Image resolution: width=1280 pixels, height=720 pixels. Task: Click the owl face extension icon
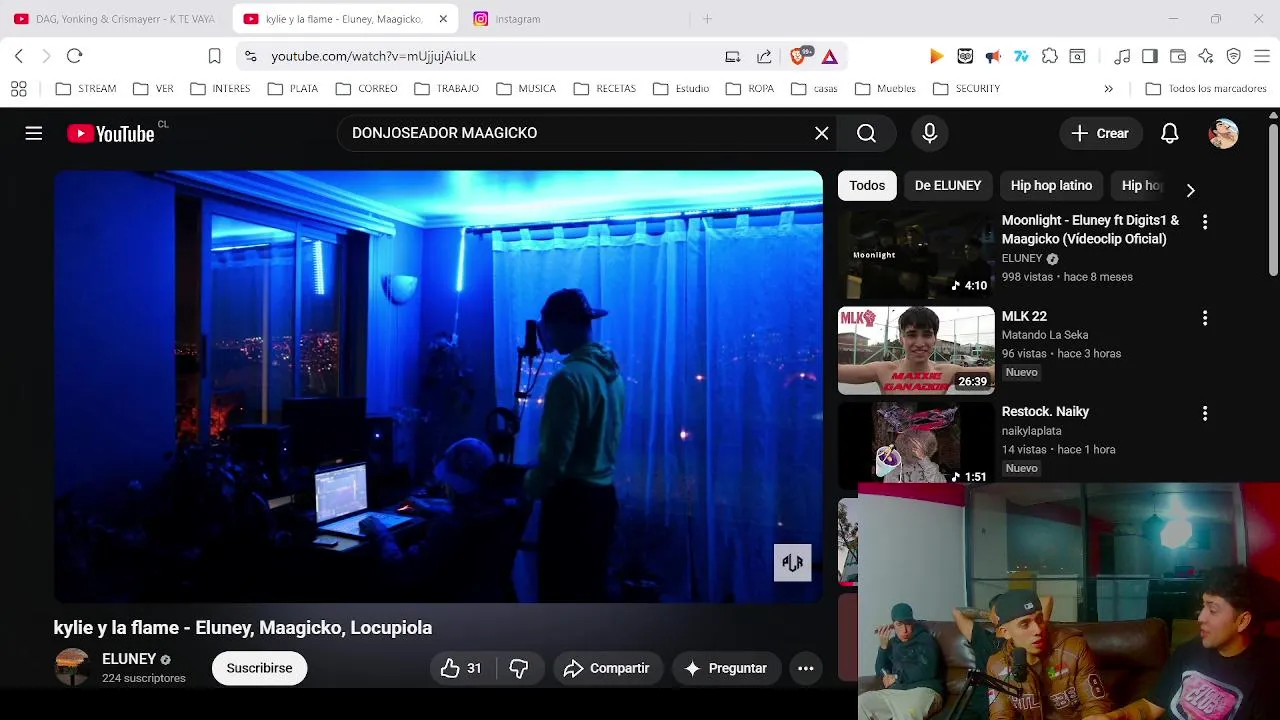pyautogui.click(x=965, y=56)
